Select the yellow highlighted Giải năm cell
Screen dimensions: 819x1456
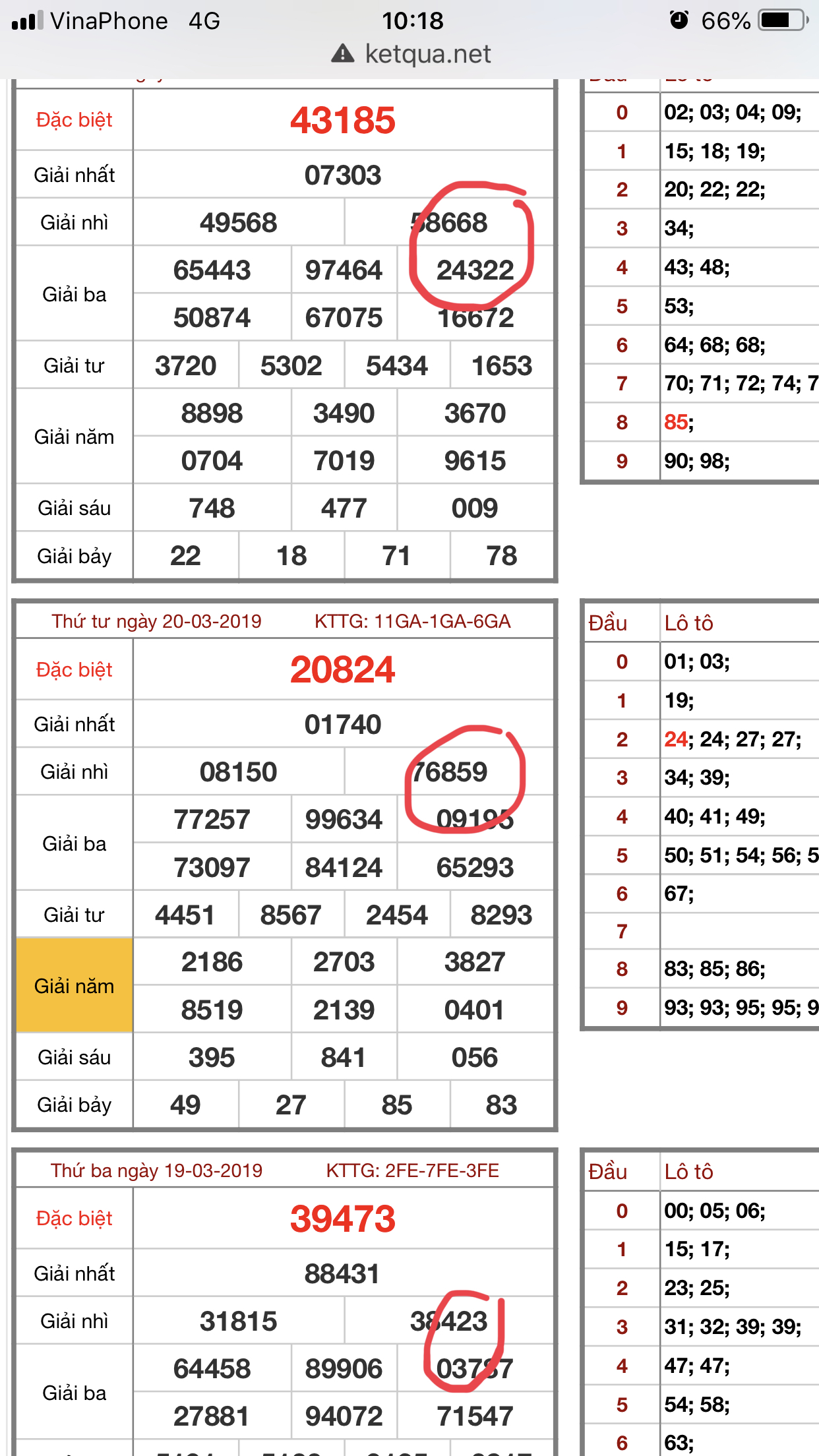pyautogui.click(x=75, y=986)
